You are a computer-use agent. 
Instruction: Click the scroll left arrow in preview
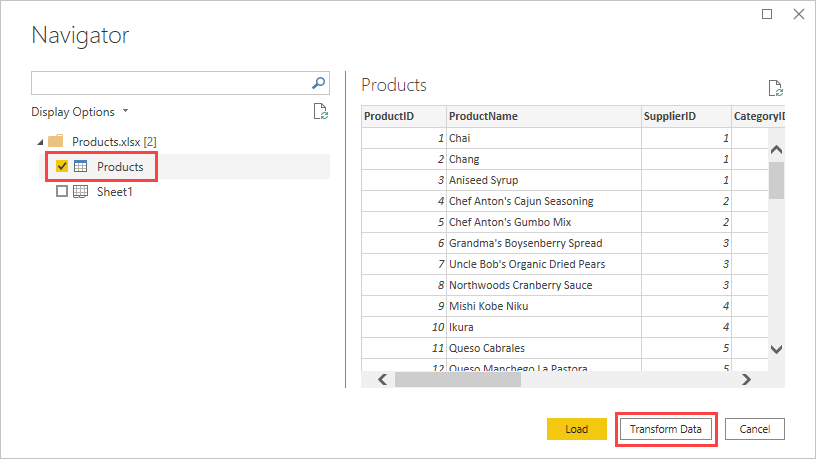[381, 379]
